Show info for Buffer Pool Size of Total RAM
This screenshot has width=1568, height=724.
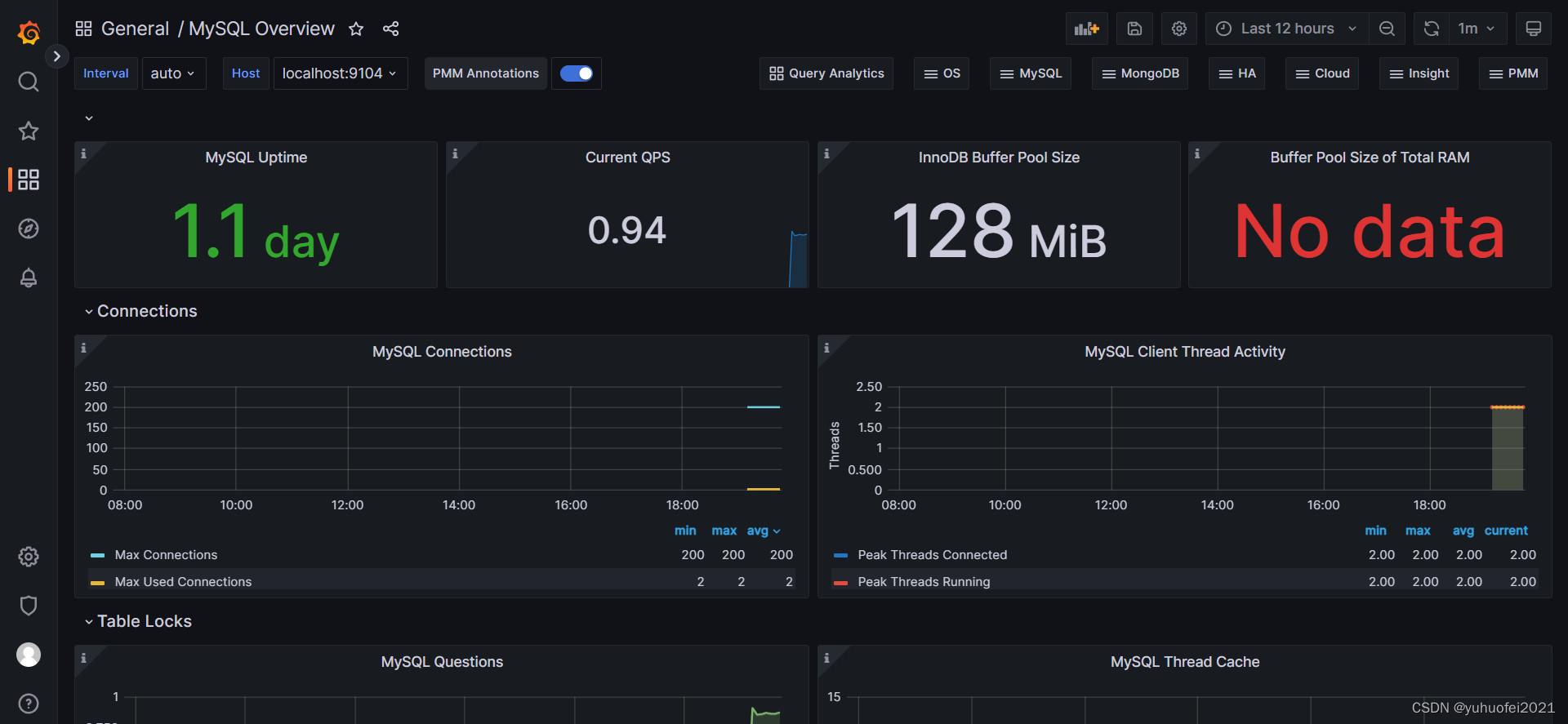tap(1197, 153)
